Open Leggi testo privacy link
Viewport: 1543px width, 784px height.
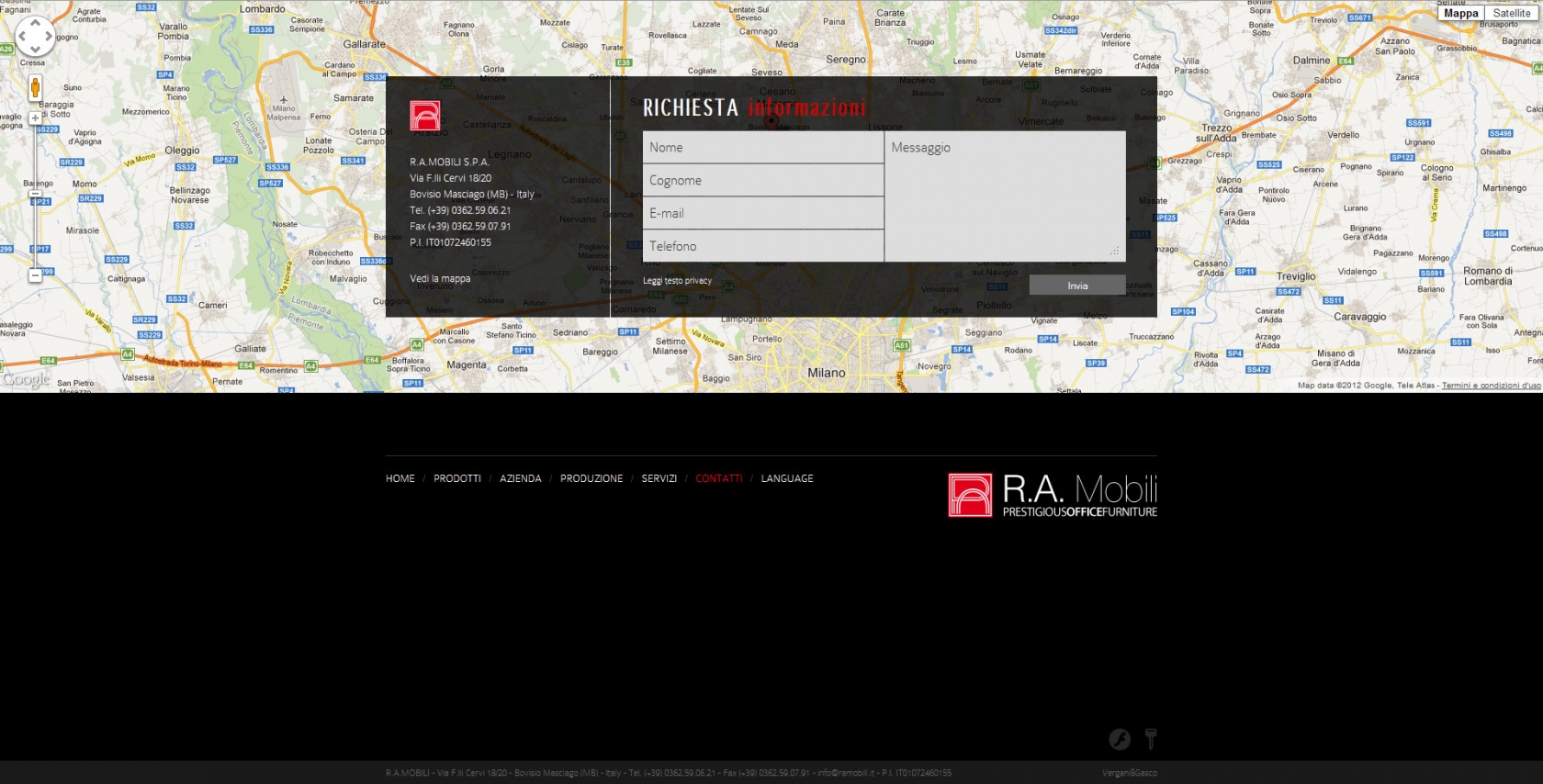[x=677, y=281]
